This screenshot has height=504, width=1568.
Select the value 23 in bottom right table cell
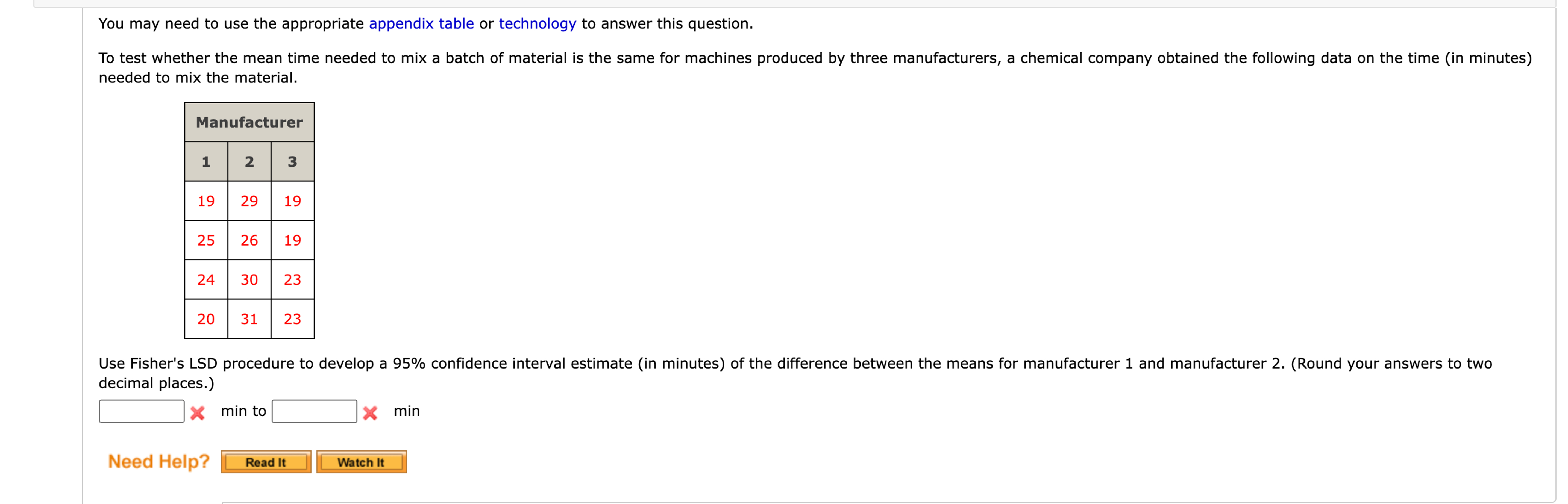click(292, 319)
